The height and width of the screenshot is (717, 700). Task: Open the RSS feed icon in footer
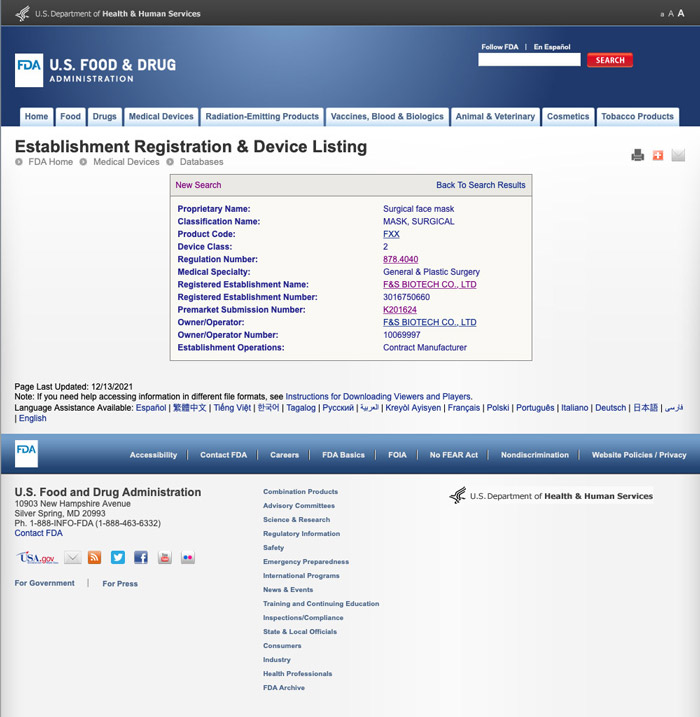95,557
